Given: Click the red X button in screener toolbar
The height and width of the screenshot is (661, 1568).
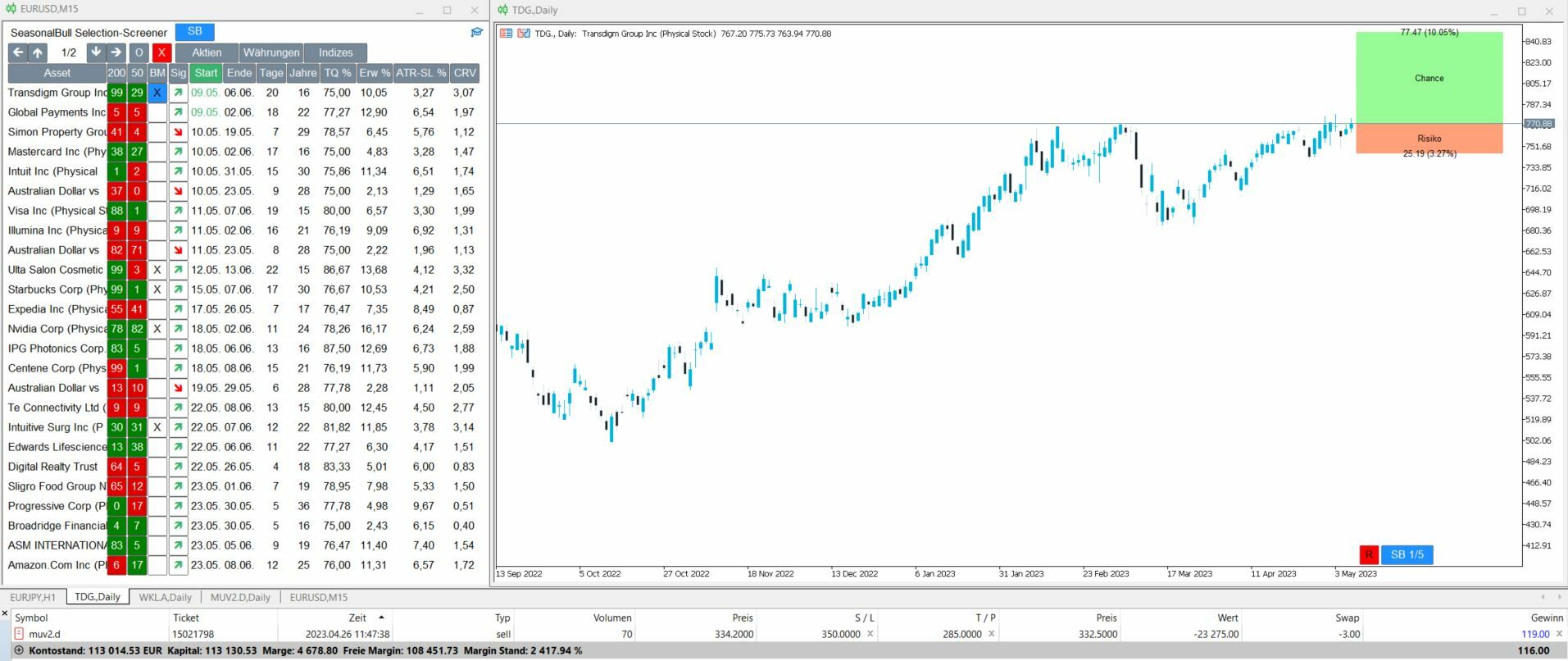Looking at the screenshot, I should (x=161, y=52).
